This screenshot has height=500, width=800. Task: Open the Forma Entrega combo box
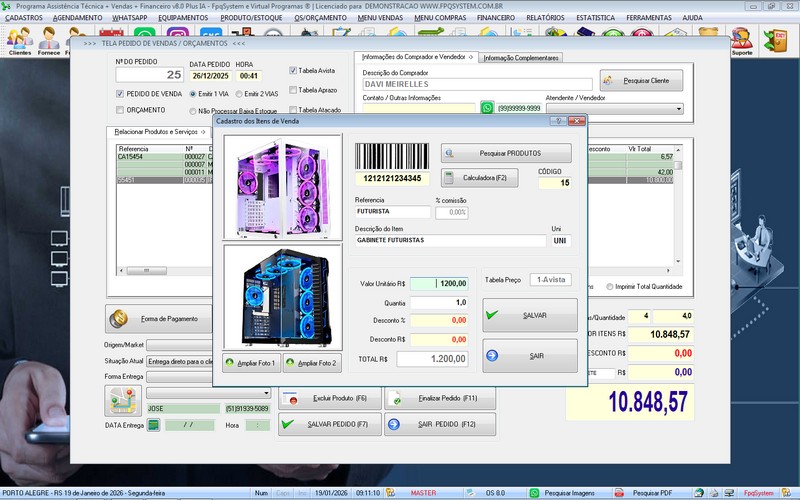pyautogui.click(x=180, y=377)
